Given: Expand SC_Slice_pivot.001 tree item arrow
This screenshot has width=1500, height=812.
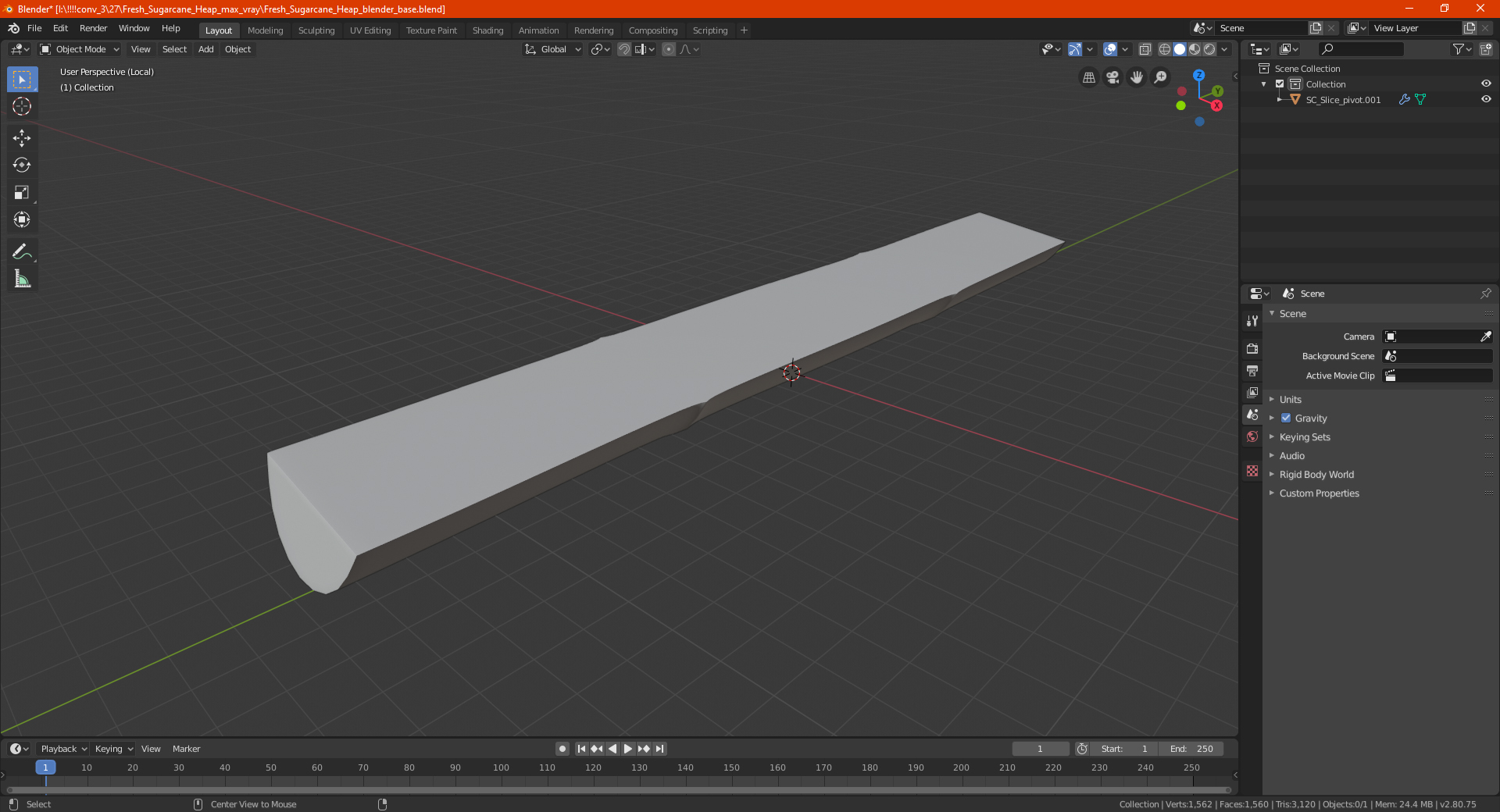Looking at the screenshot, I should pyautogui.click(x=1280, y=99).
